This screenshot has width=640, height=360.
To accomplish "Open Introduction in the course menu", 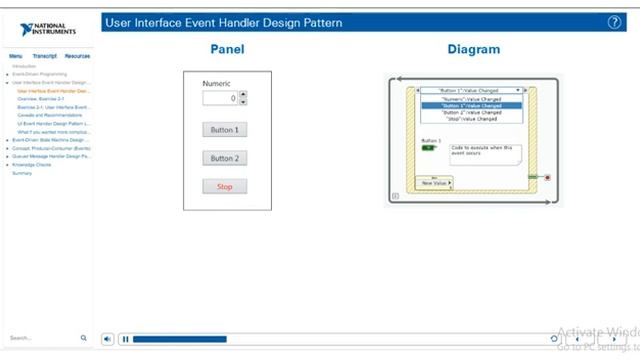I will tap(24, 66).
